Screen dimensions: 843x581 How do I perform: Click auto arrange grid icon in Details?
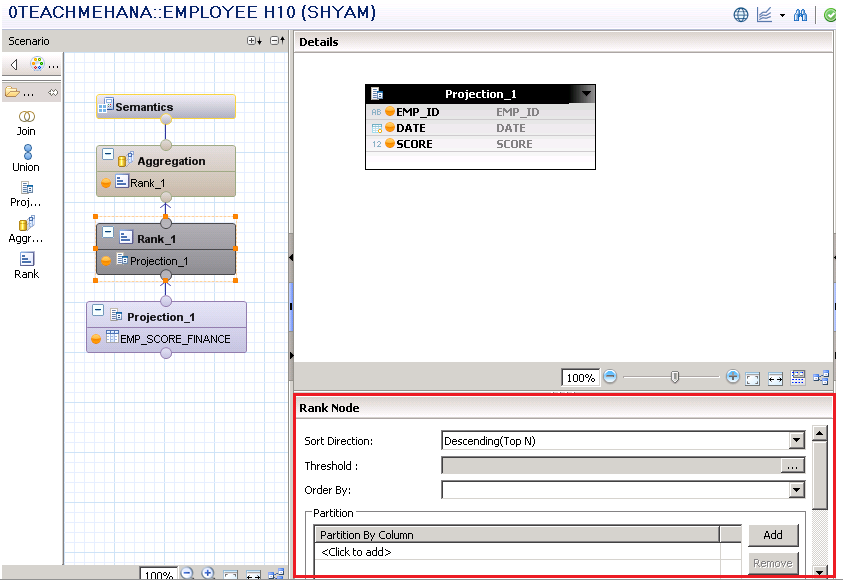pyautogui.click(x=798, y=378)
